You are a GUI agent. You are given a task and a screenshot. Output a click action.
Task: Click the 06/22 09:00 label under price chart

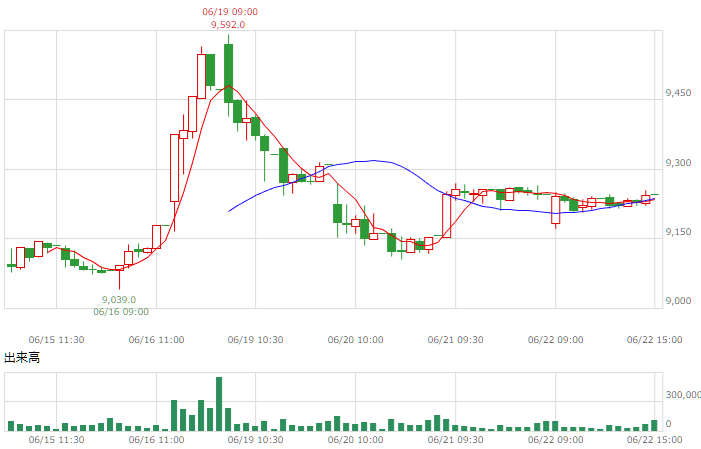click(556, 340)
